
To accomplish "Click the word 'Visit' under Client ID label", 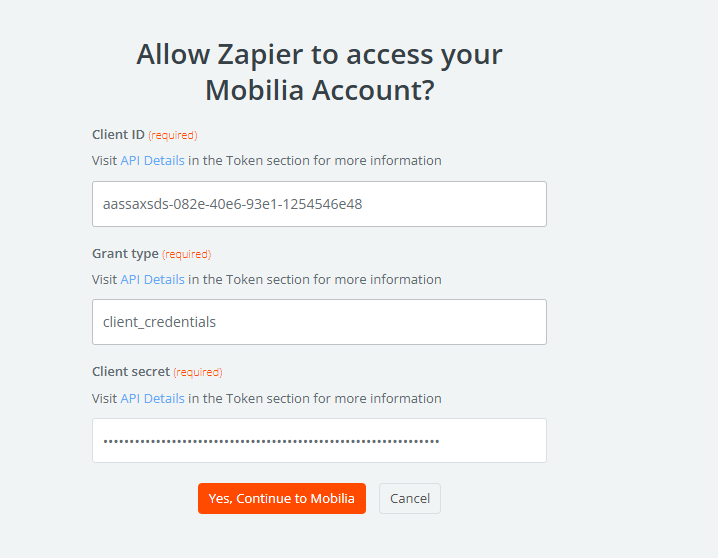I will [x=104, y=160].
